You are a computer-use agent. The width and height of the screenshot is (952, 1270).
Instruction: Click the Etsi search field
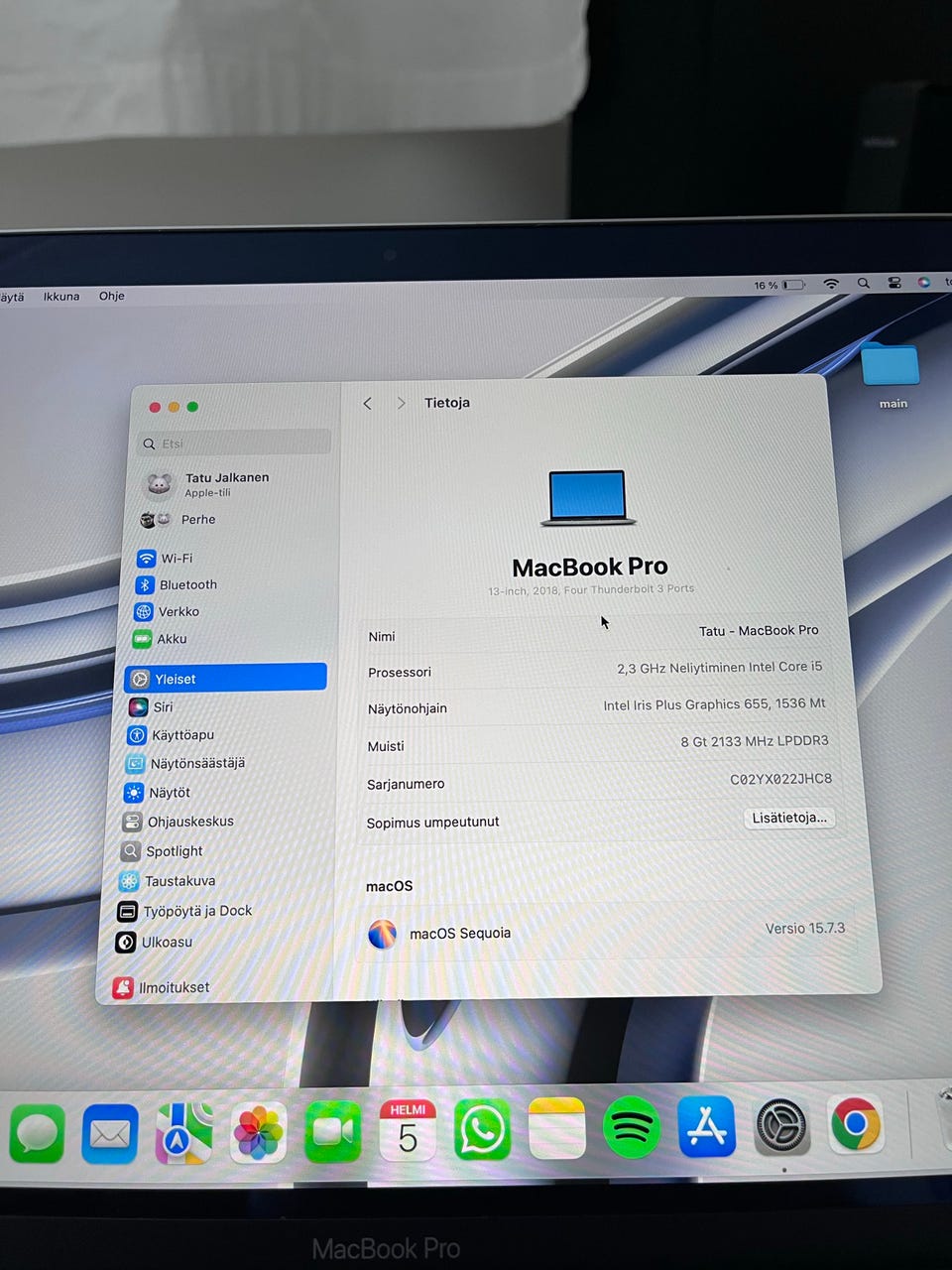tap(236, 443)
